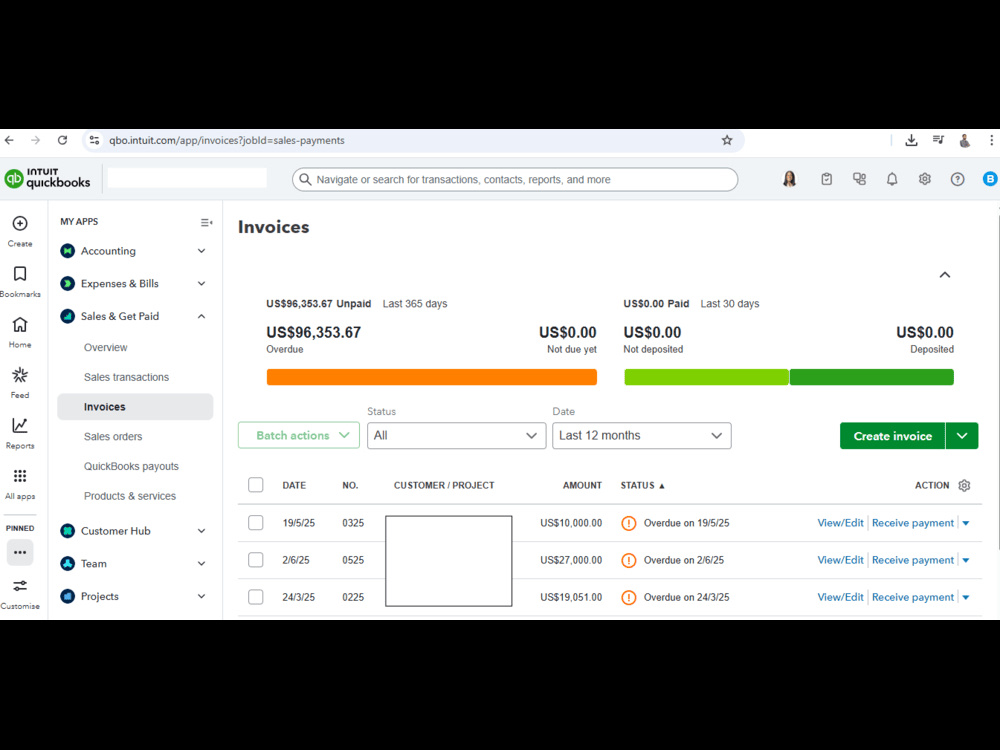The image size is (1000, 750).
Task: Collapse the invoice summary chevron
Action: (945, 275)
